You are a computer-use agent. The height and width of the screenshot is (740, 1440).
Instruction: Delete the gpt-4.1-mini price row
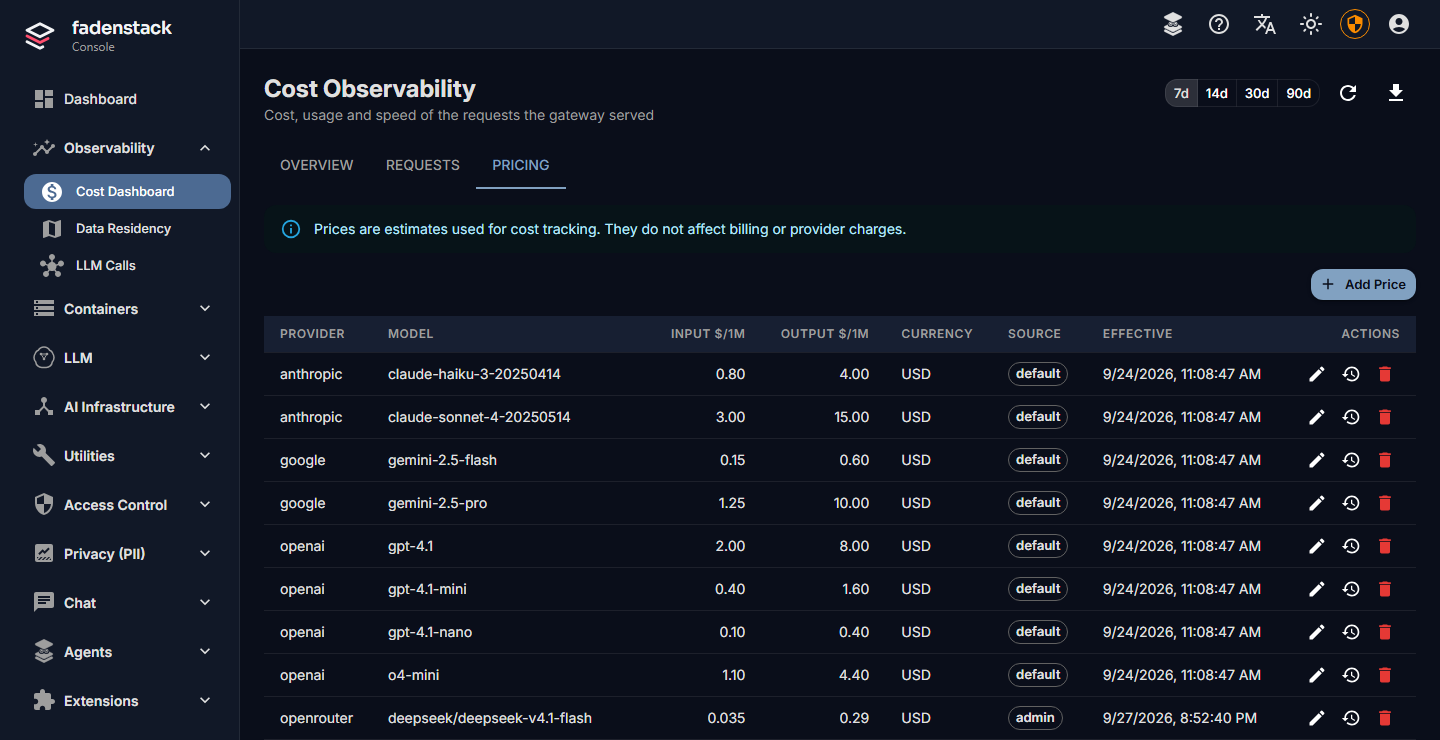[1385, 589]
